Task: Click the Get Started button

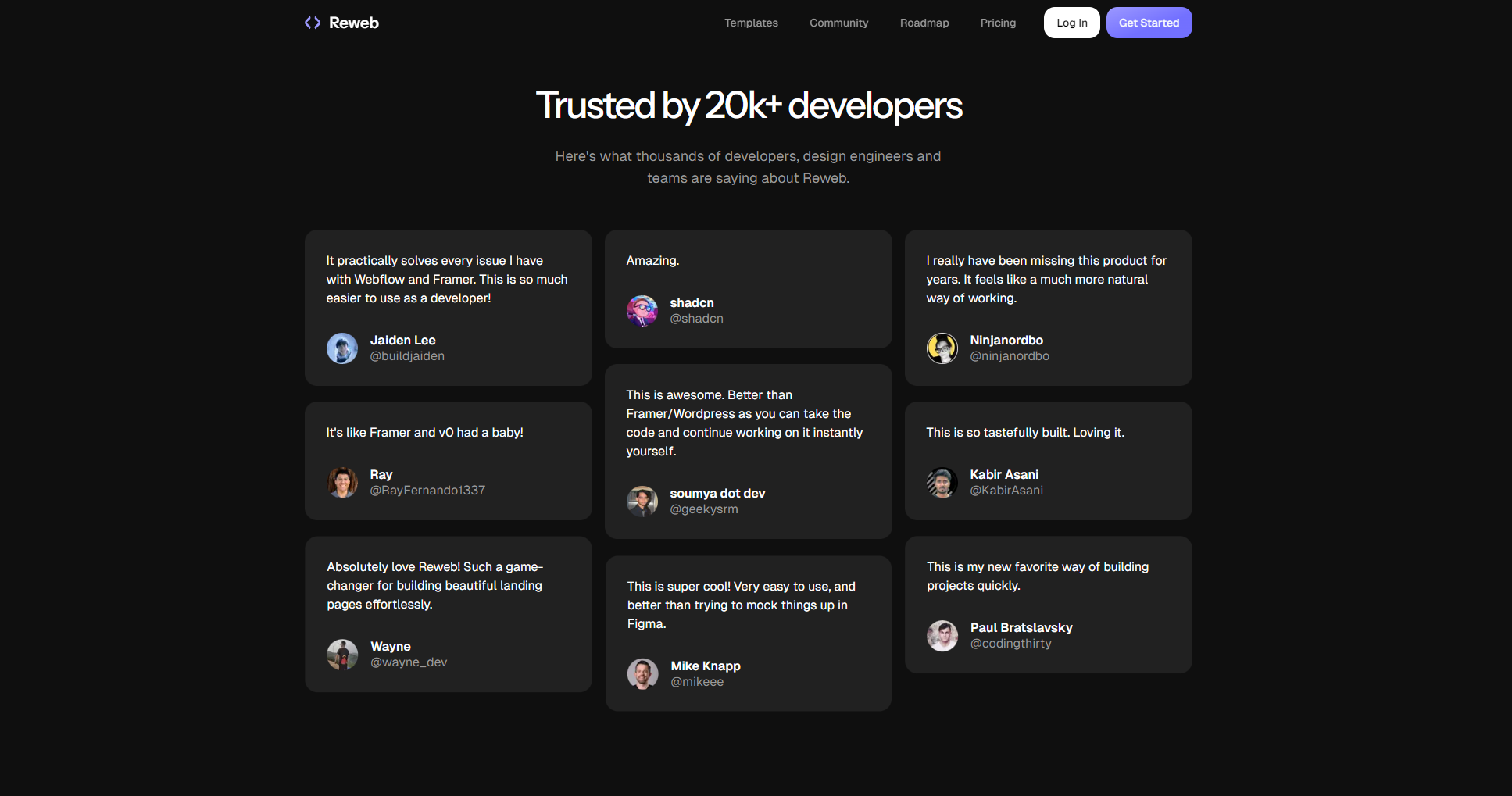Action: click(1149, 23)
